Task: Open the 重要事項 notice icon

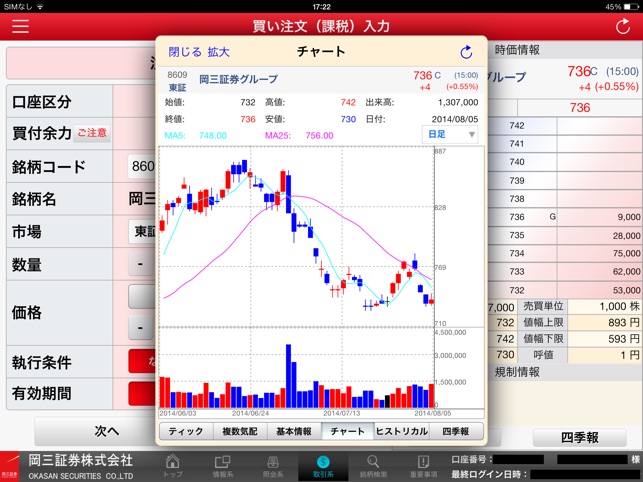Action: click(x=423, y=466)
